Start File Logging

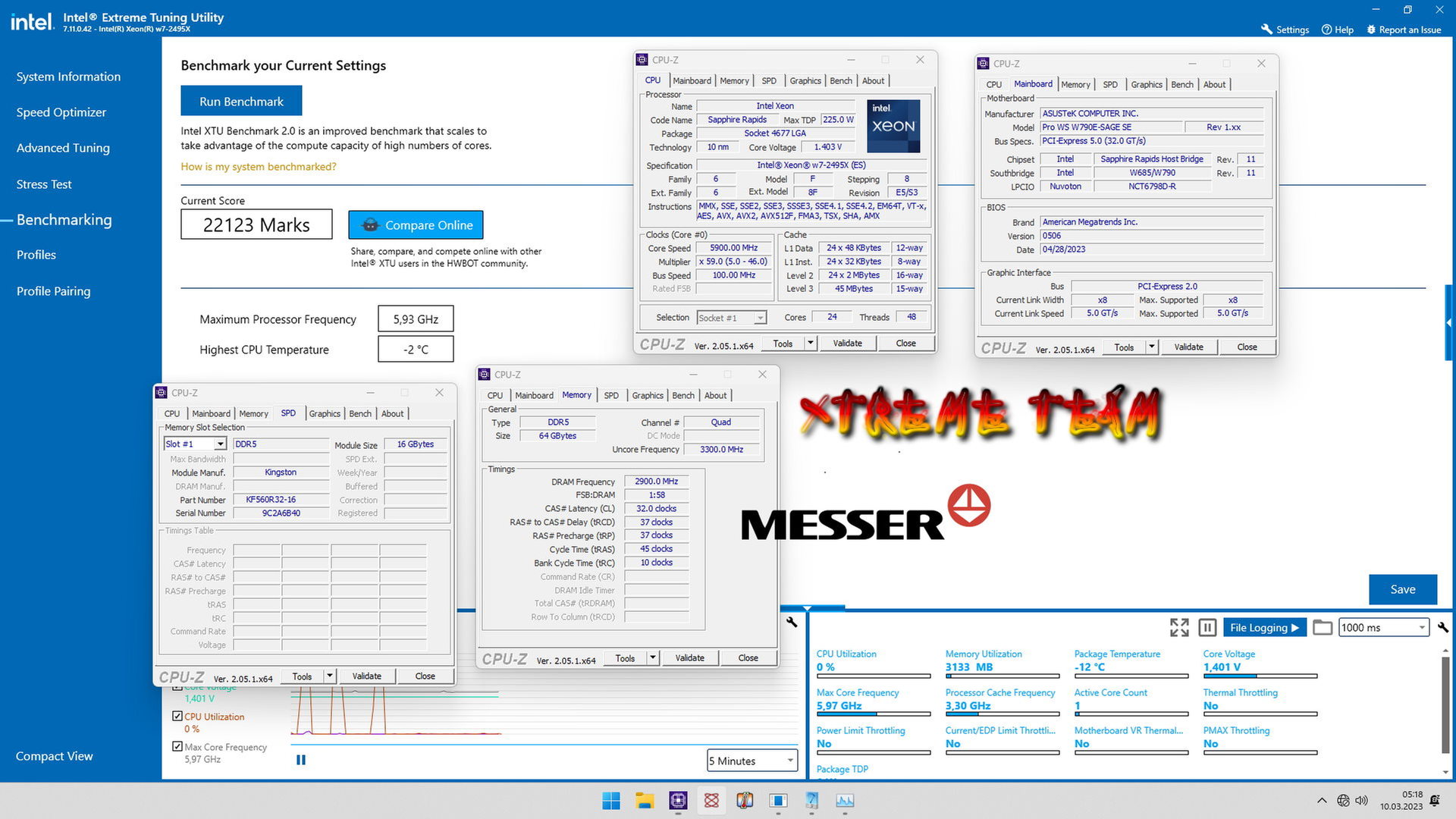1264,627
